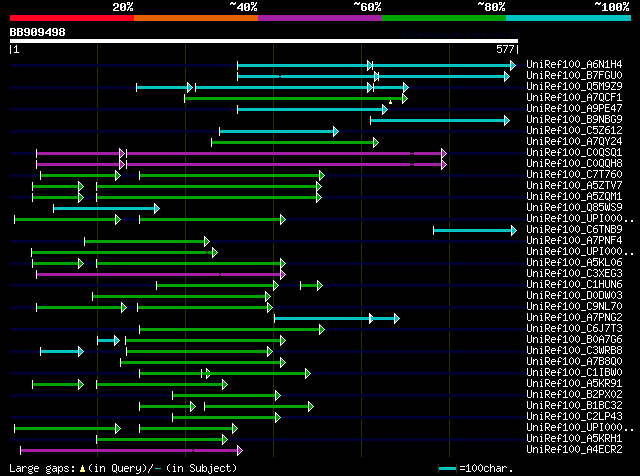This screenshot has width=640, height=476.
Task: Select hit label UniRef100_A7PNF4
Action: 574,241
